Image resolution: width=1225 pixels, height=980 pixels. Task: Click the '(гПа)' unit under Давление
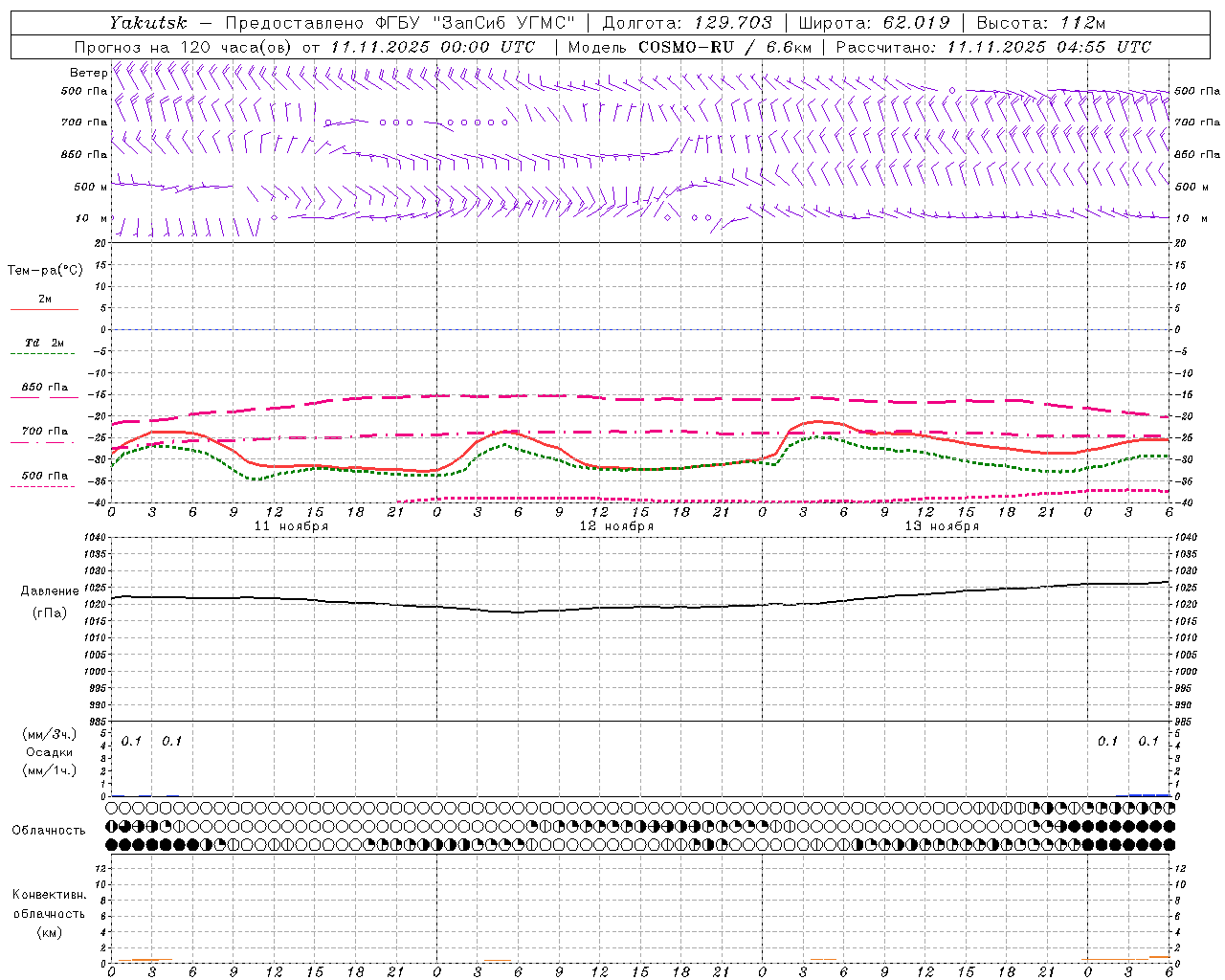tap(50, 612)
